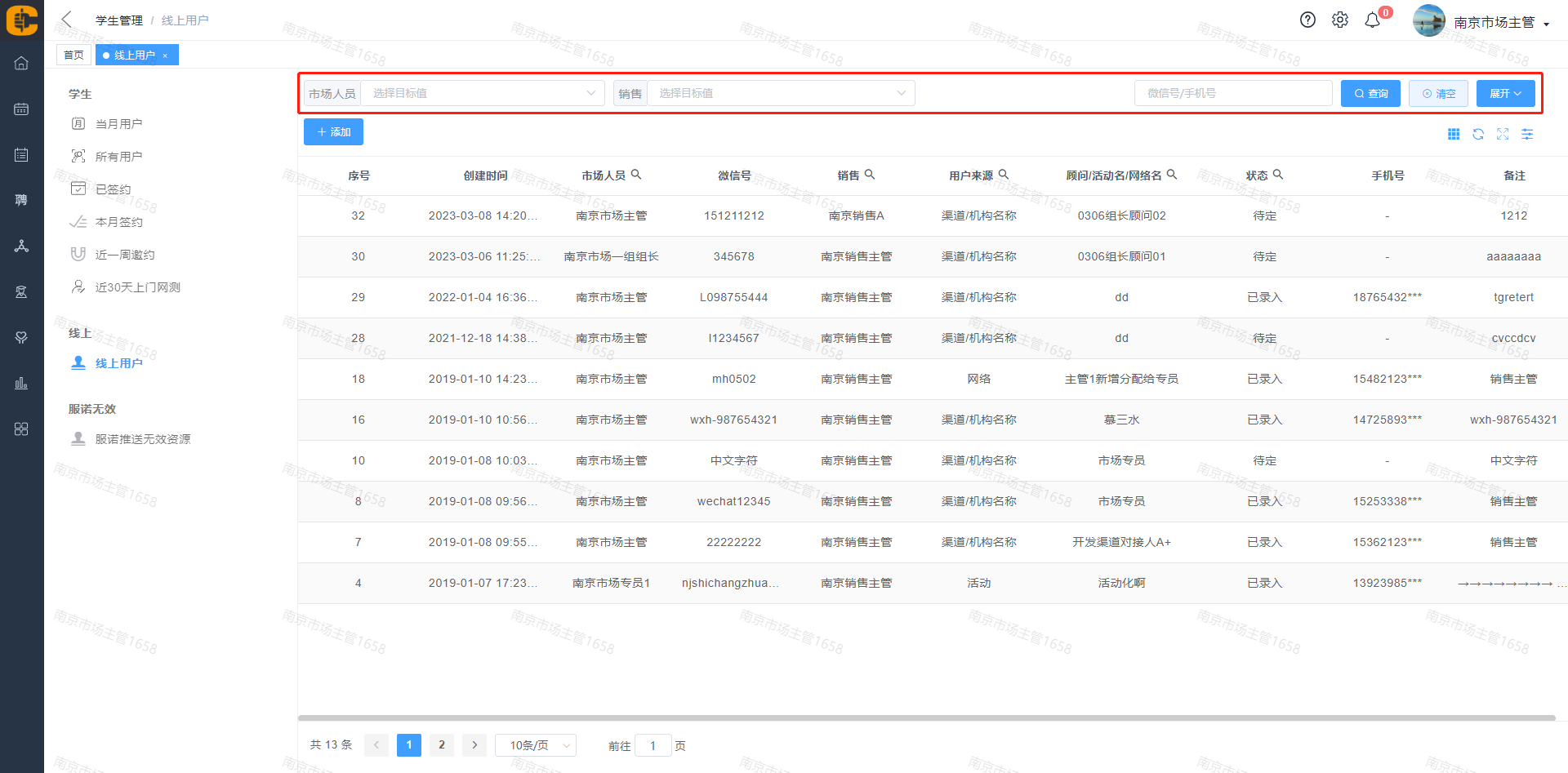This screenshot has width=1568, height=773.
Task: Click the home icon in left sidebar
Action: [x=21, y=63]
